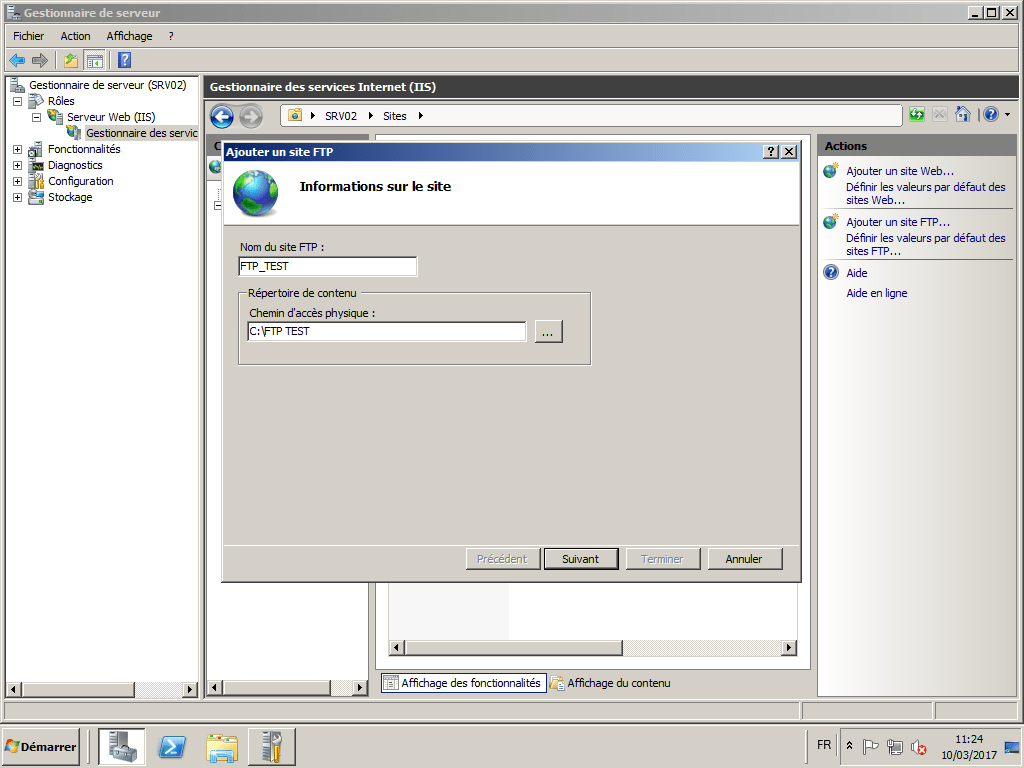This screenshot has width=1024, height=768.
Task: Toggle the show console tree toolbar icon
Action: click(94, 60)
